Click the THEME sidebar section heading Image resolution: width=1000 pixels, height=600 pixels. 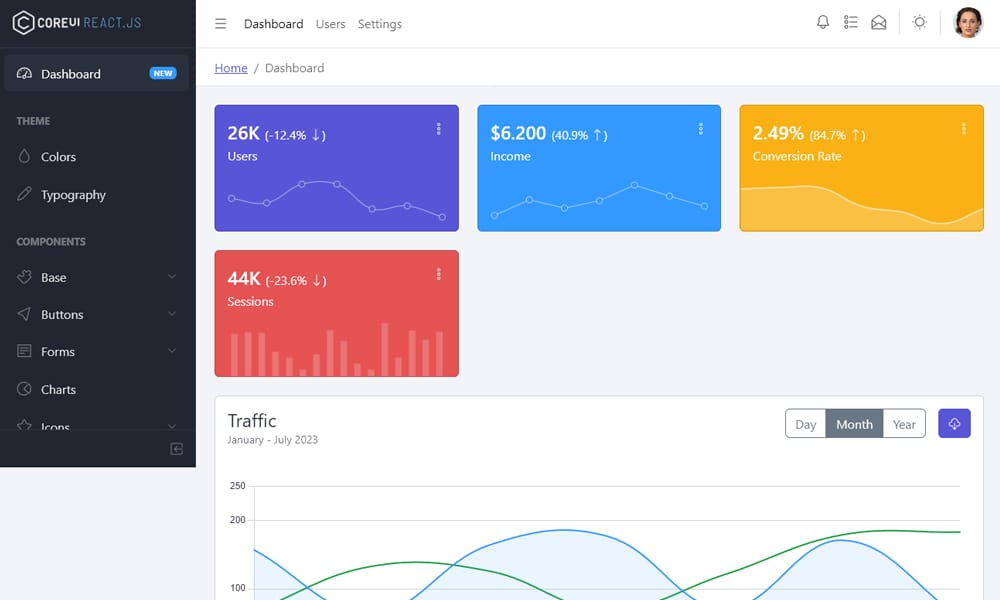click(x=33, y=121)
